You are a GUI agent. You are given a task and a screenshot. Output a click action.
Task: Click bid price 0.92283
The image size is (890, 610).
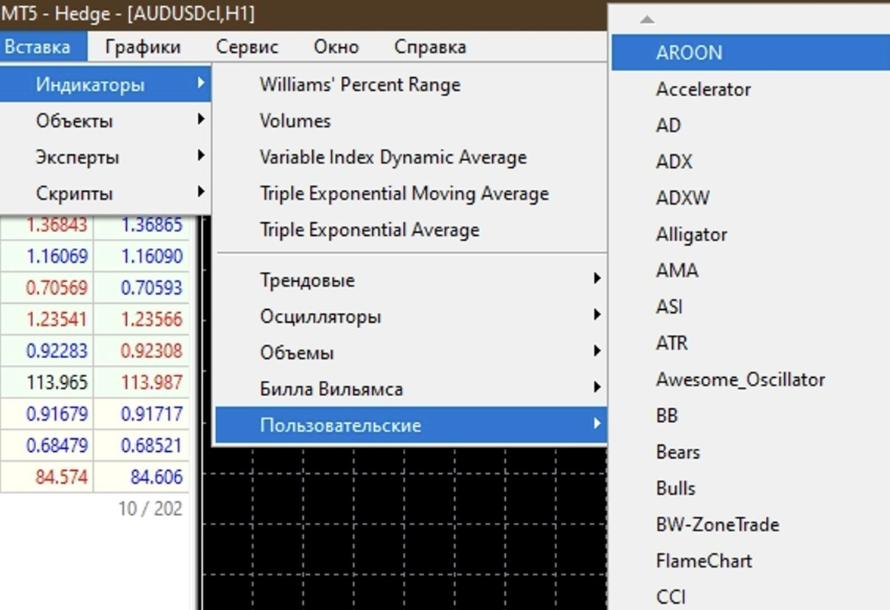pos(57,351)
